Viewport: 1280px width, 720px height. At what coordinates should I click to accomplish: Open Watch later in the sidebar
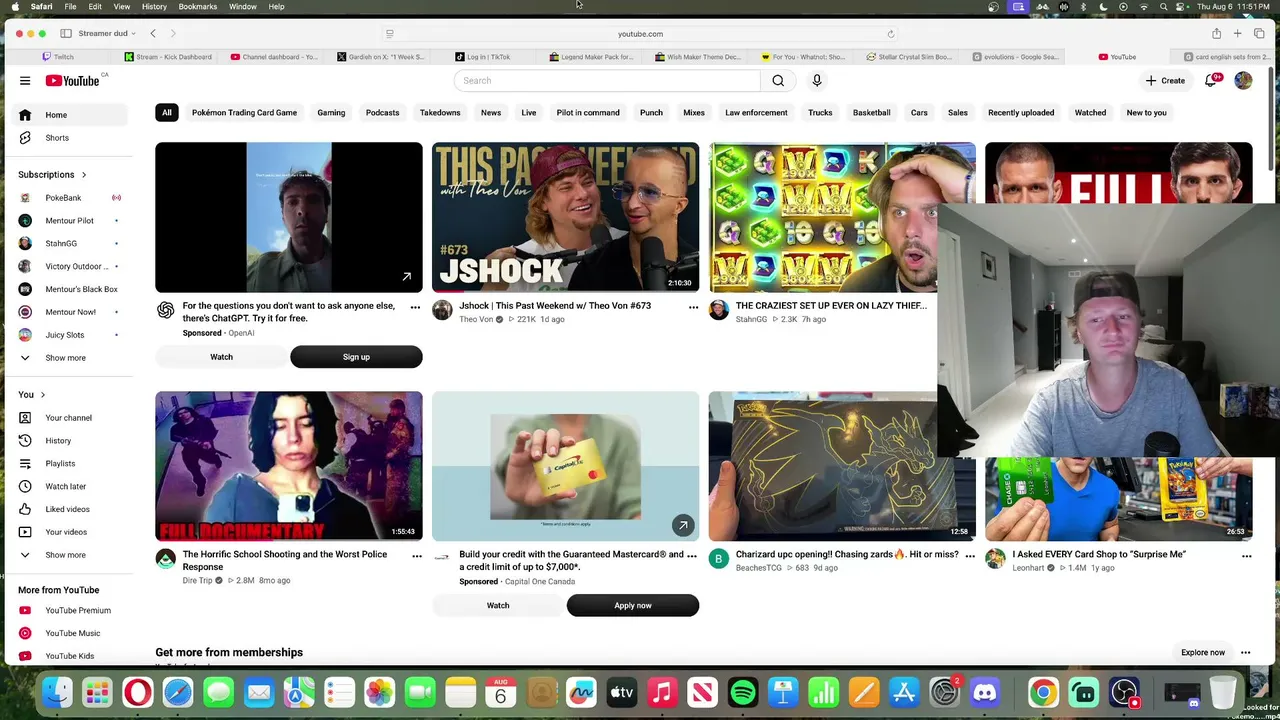pos(66,487)
